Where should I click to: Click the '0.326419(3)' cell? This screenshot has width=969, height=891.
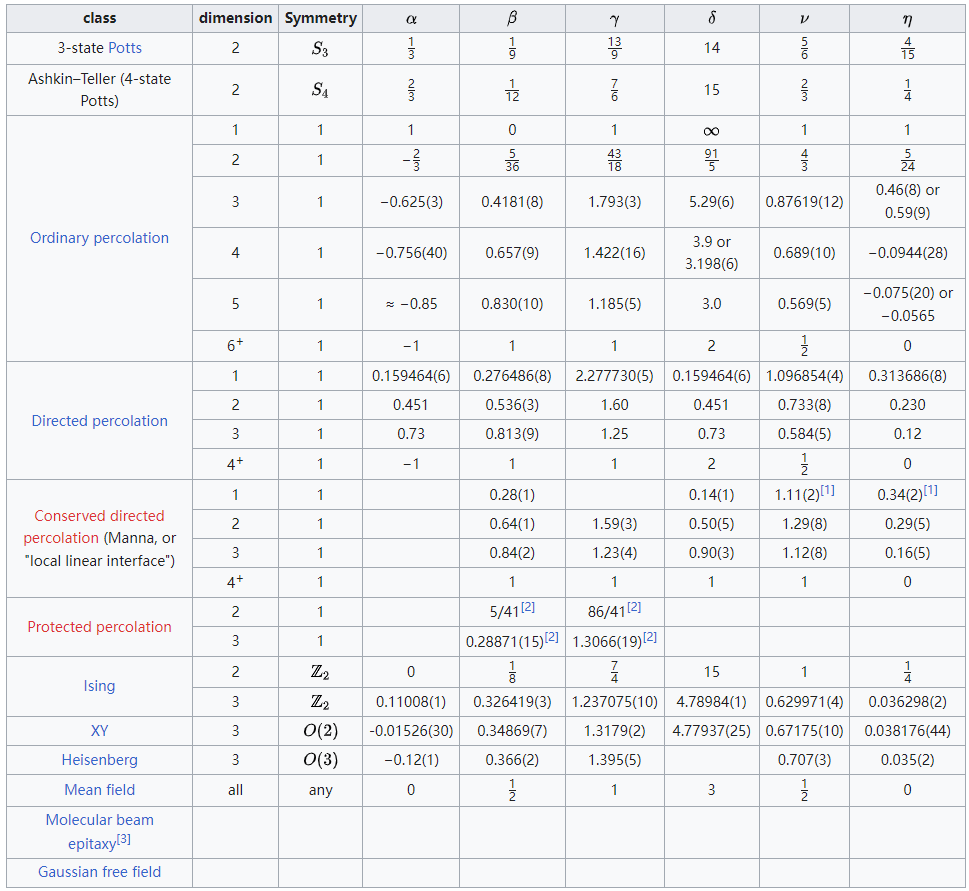[x=512, y=702]
